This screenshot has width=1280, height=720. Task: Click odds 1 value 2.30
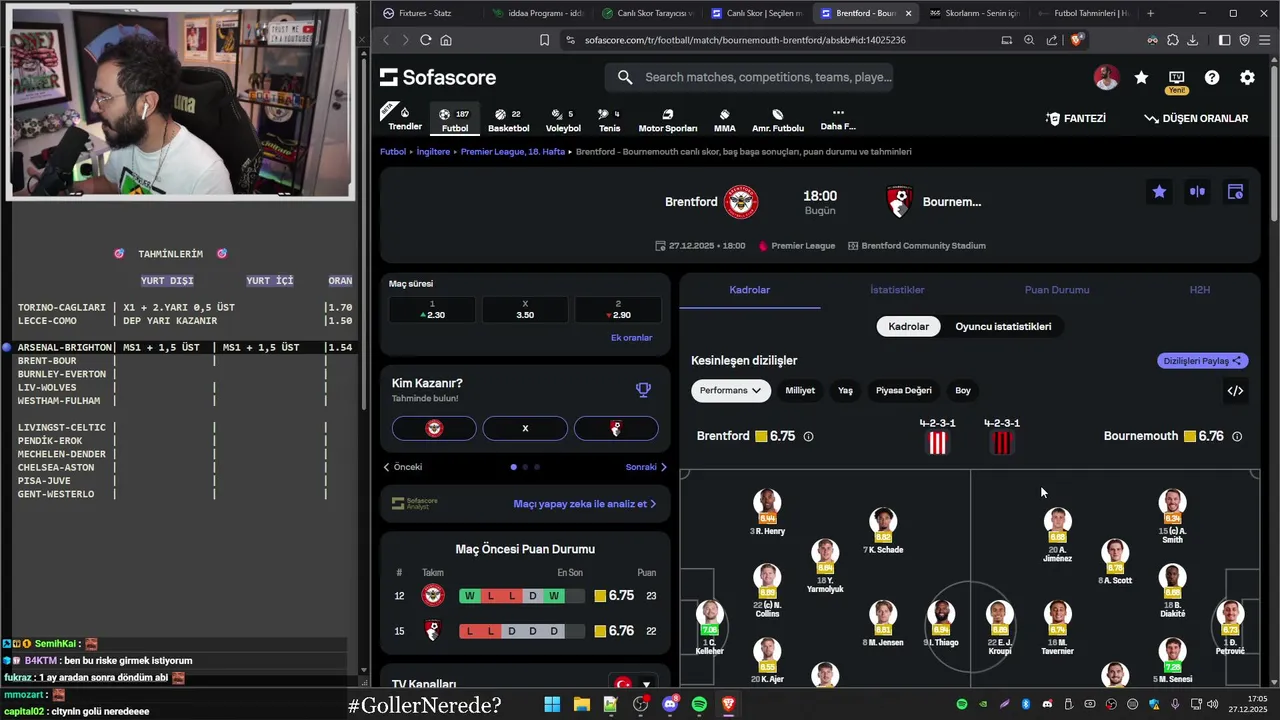(432, 309)
